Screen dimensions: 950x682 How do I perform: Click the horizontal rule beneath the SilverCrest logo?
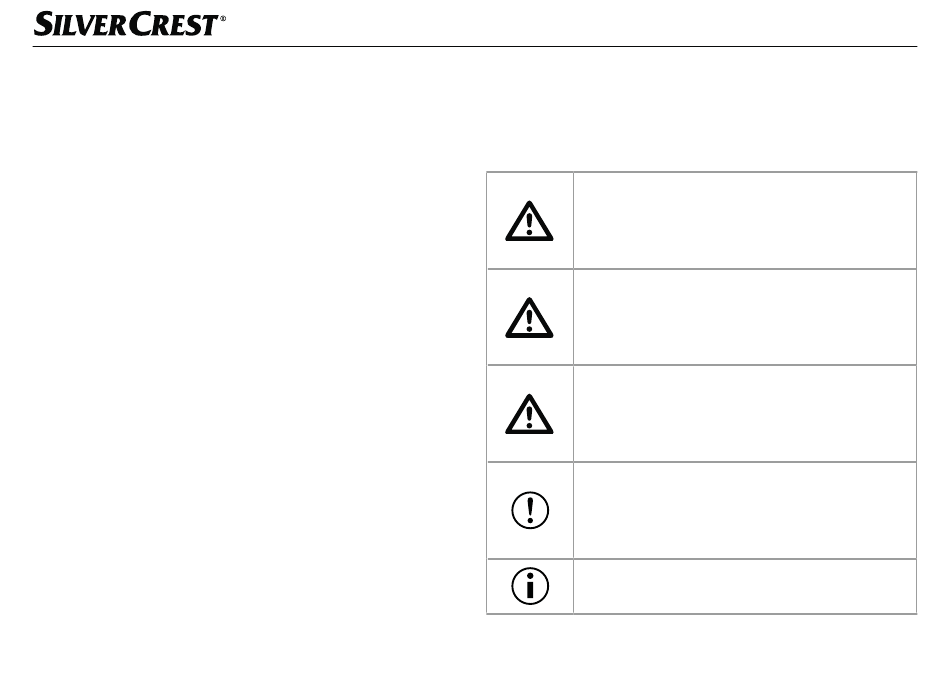click(x=475, y=46)
